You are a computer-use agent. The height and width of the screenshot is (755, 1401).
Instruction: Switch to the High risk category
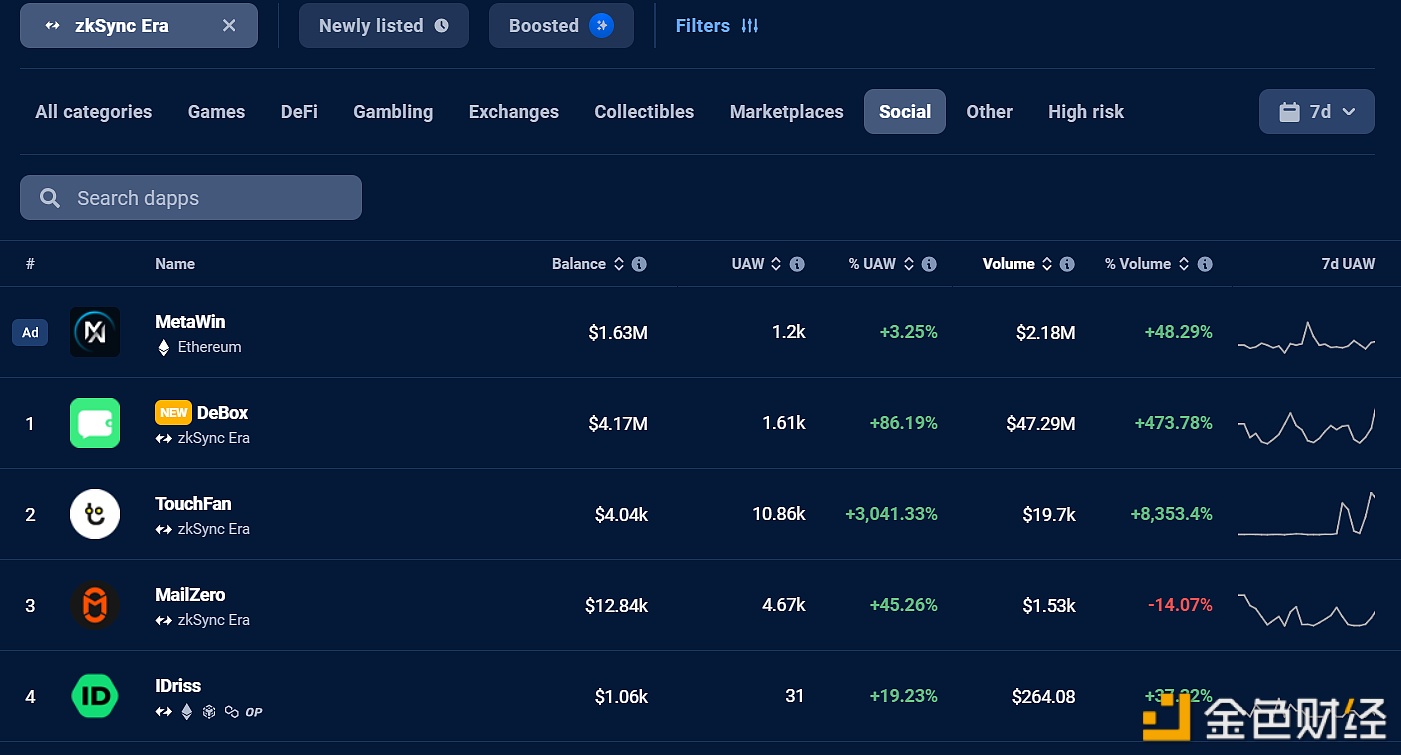(x=1086, y=112)
